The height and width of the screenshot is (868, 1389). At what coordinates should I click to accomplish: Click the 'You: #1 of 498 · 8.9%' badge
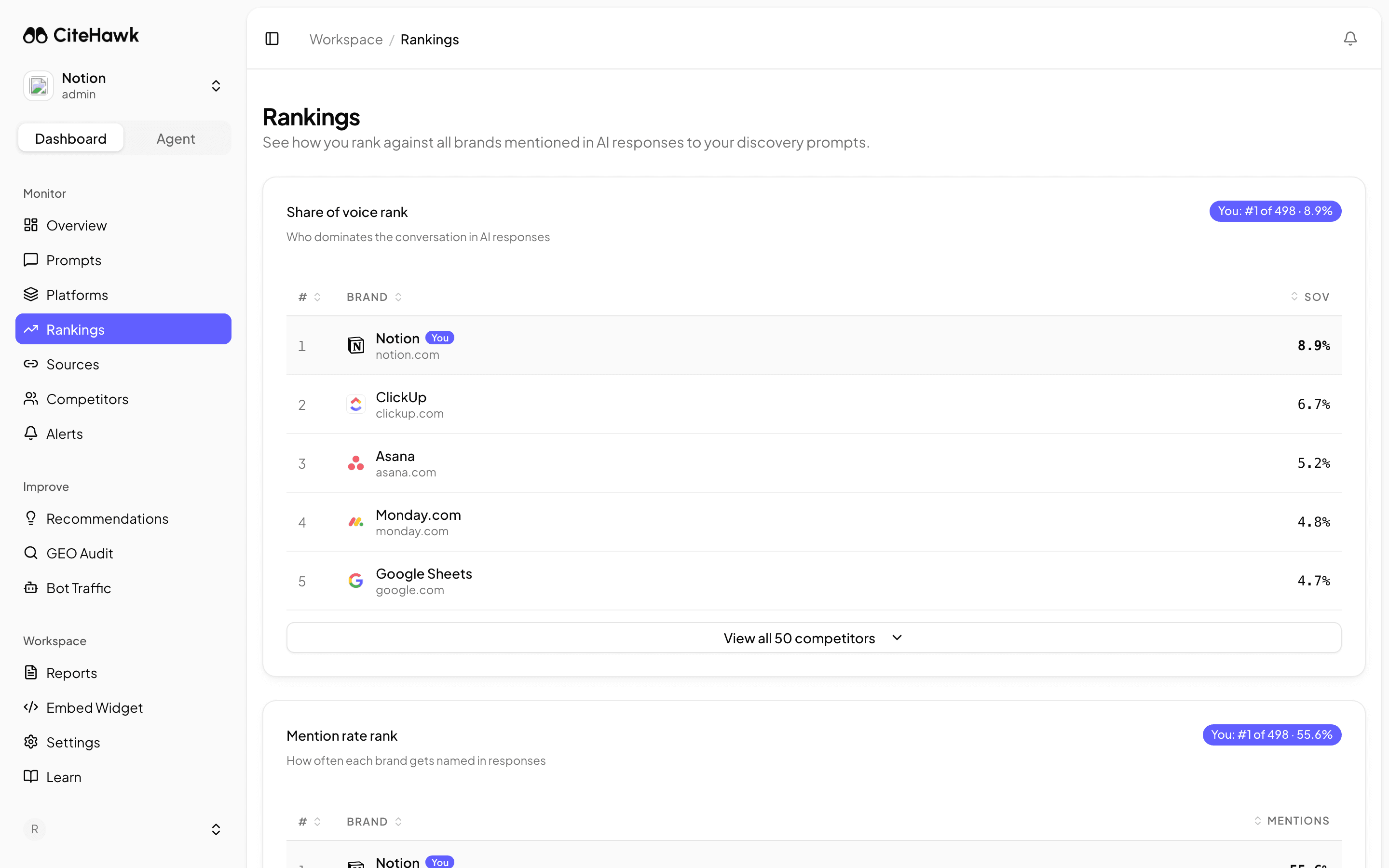click(1275, 211)
